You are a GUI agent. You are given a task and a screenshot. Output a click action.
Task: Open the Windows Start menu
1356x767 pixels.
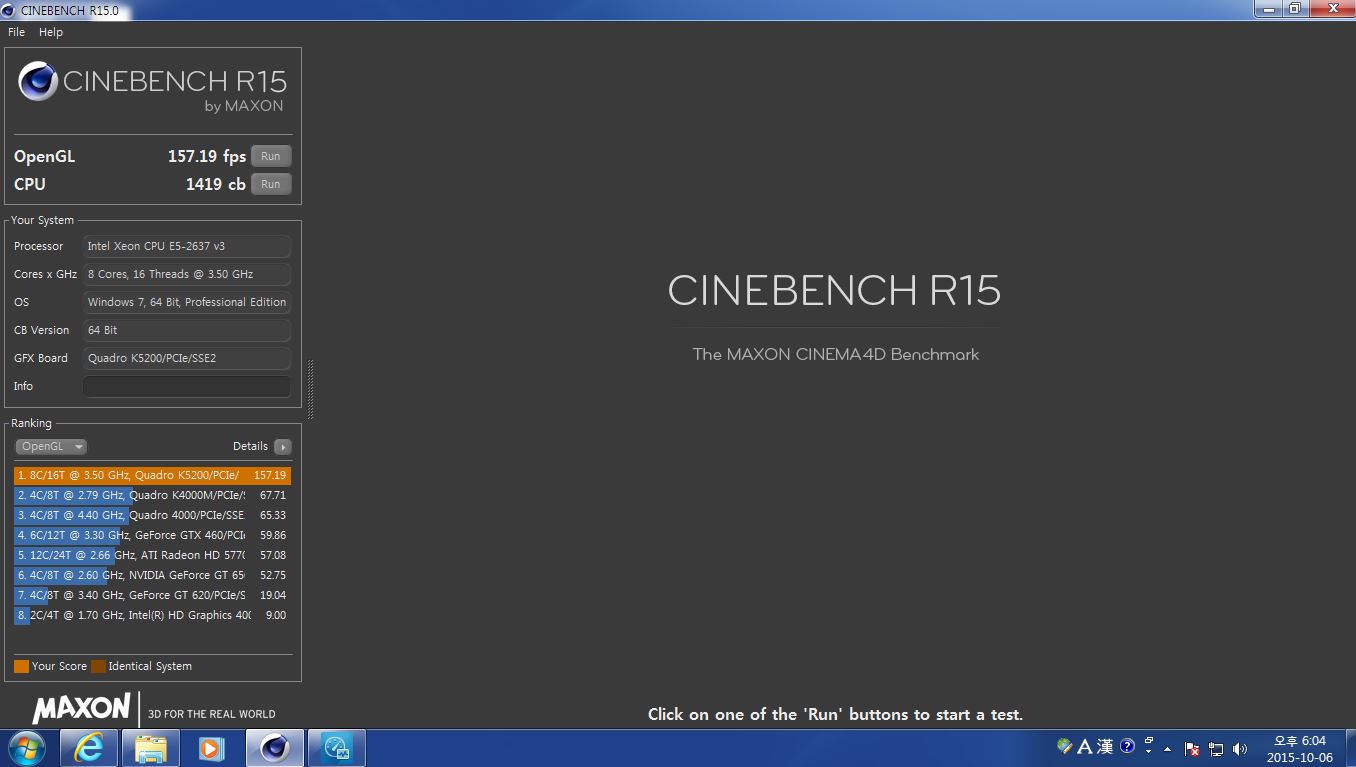27,747
